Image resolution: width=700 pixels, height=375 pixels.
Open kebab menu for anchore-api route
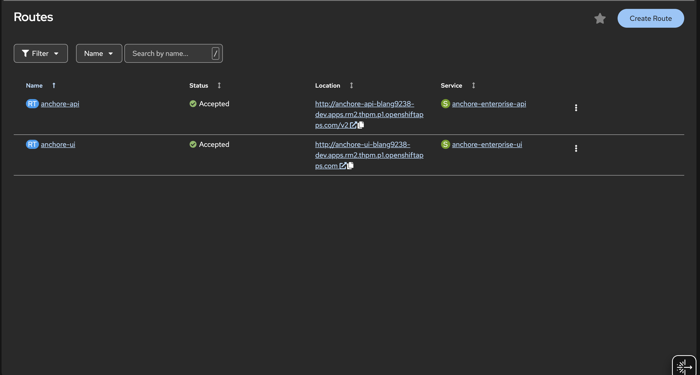(576, 108)
